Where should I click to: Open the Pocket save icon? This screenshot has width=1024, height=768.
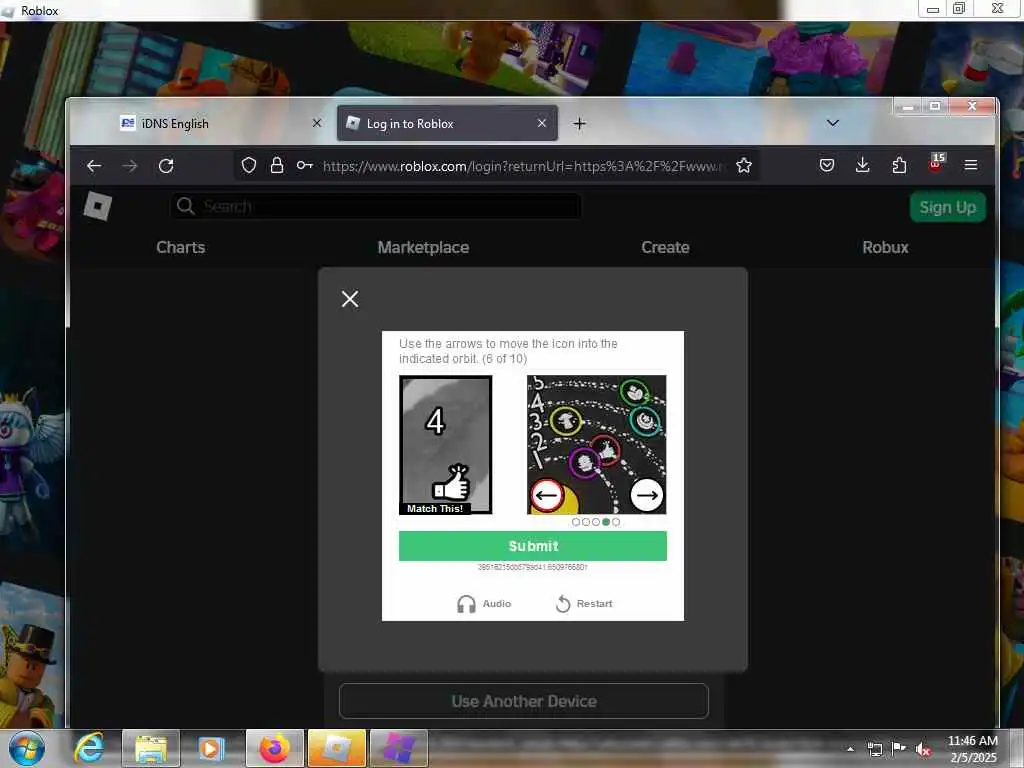point(827,165)
